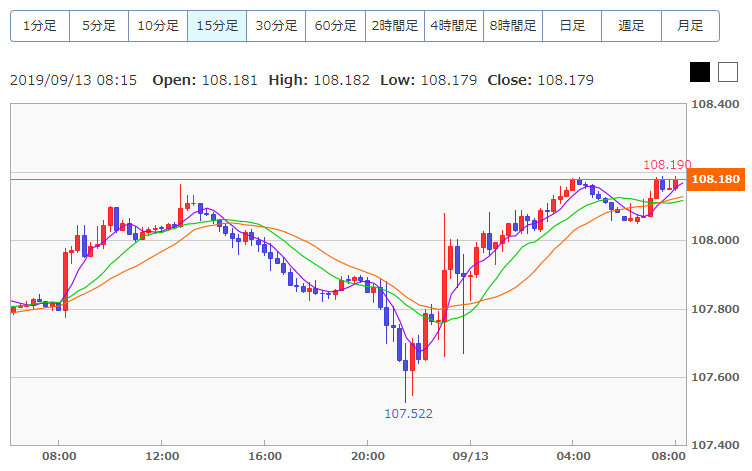Click the 09/13 date label on time axis
The width and height of the screenshot is (752, 471).
[470, 456]
